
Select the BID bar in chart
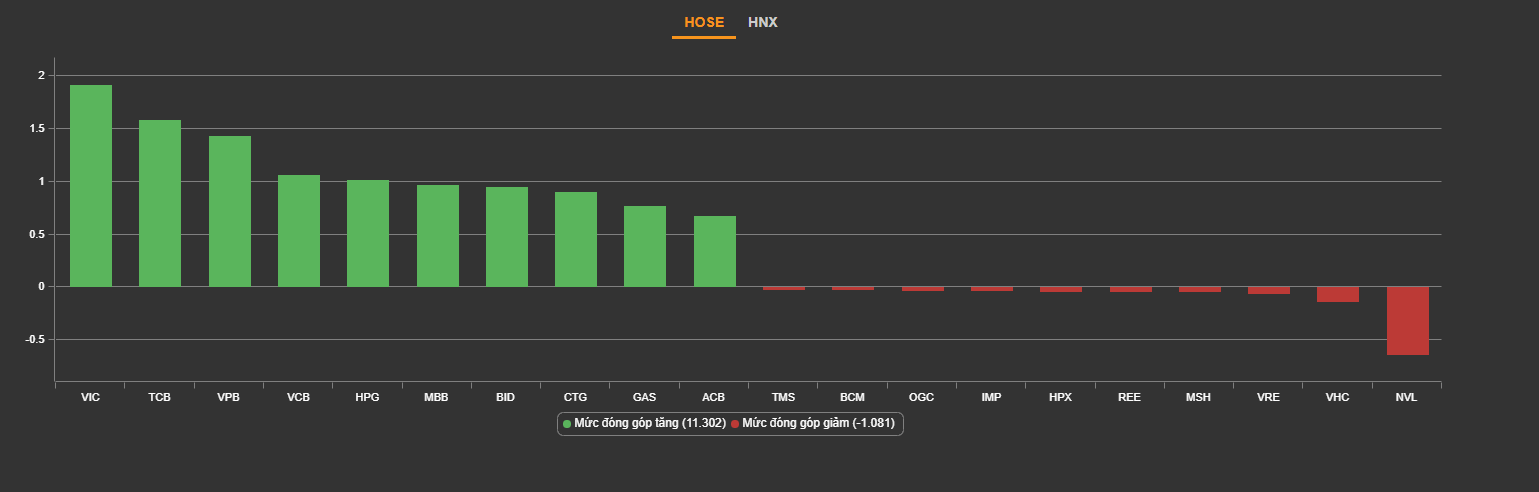pyautogui.click(x=507, y=237)
